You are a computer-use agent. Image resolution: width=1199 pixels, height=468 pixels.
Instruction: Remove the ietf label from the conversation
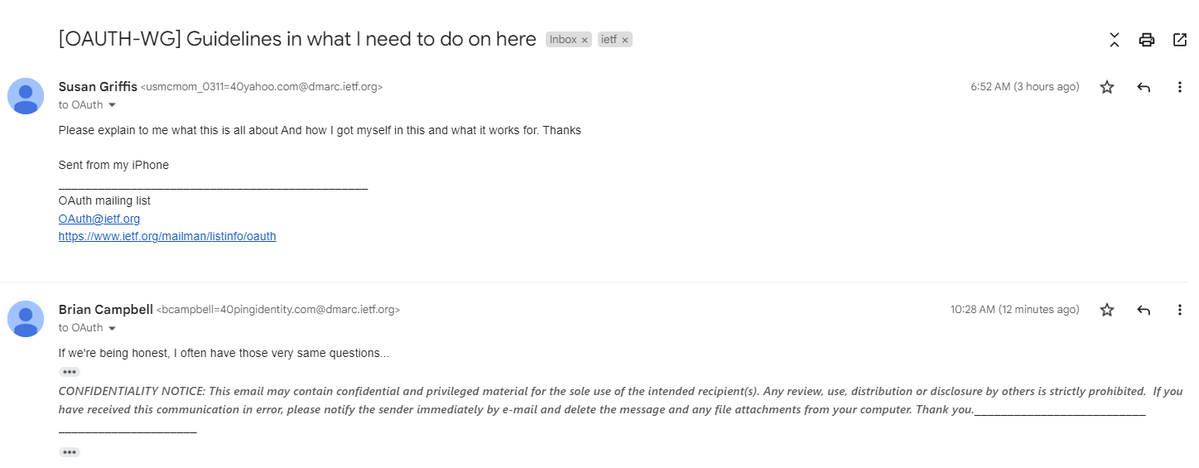click(x=625, y=40)
